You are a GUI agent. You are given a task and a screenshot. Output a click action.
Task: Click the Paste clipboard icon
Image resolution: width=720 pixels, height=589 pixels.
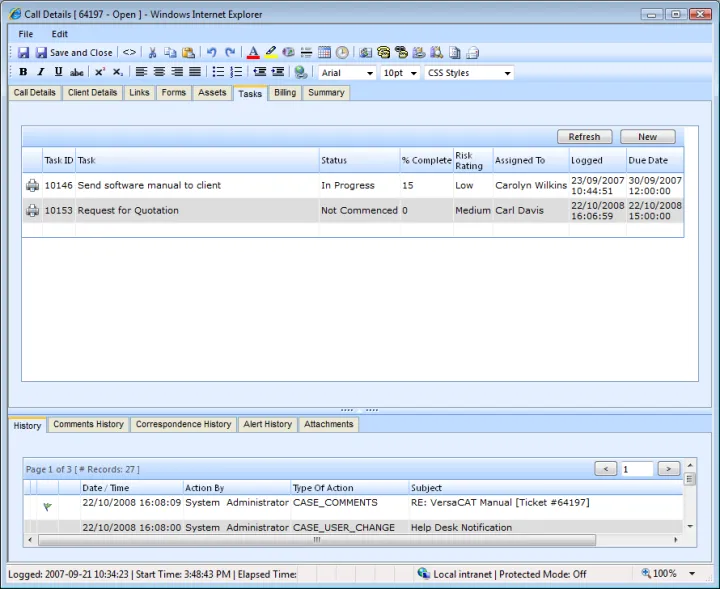pyautogui.click(x=188, y=53)
